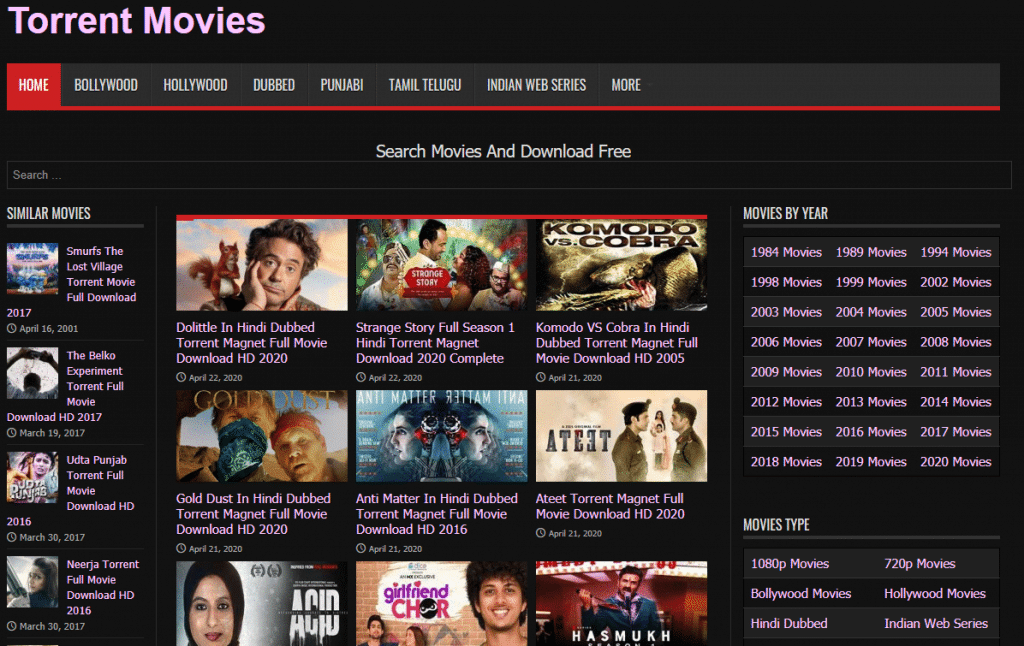Browse 2009 Movies
This screenshot has width=1024, height=646.
pos(786,372)
